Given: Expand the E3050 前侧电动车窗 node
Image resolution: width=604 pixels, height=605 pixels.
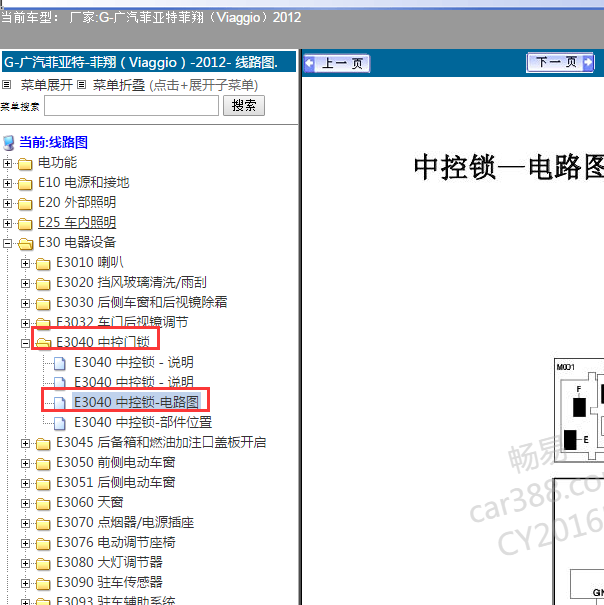Looking at the screenshot, I should coord(25,464).
